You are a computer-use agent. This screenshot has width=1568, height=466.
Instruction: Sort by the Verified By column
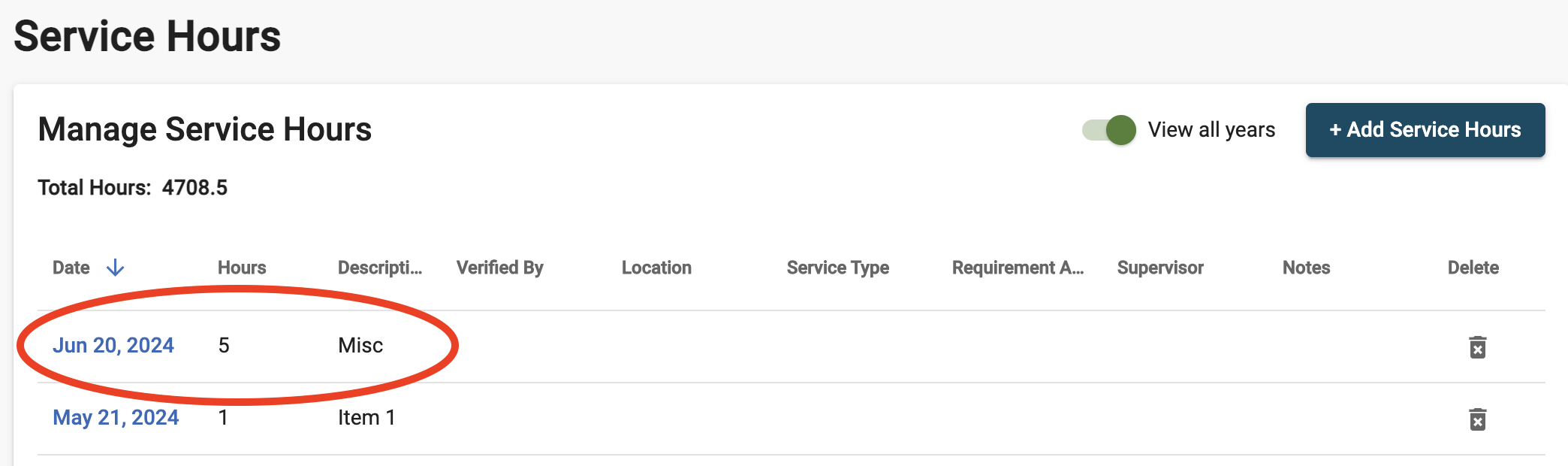click(499, 268)
